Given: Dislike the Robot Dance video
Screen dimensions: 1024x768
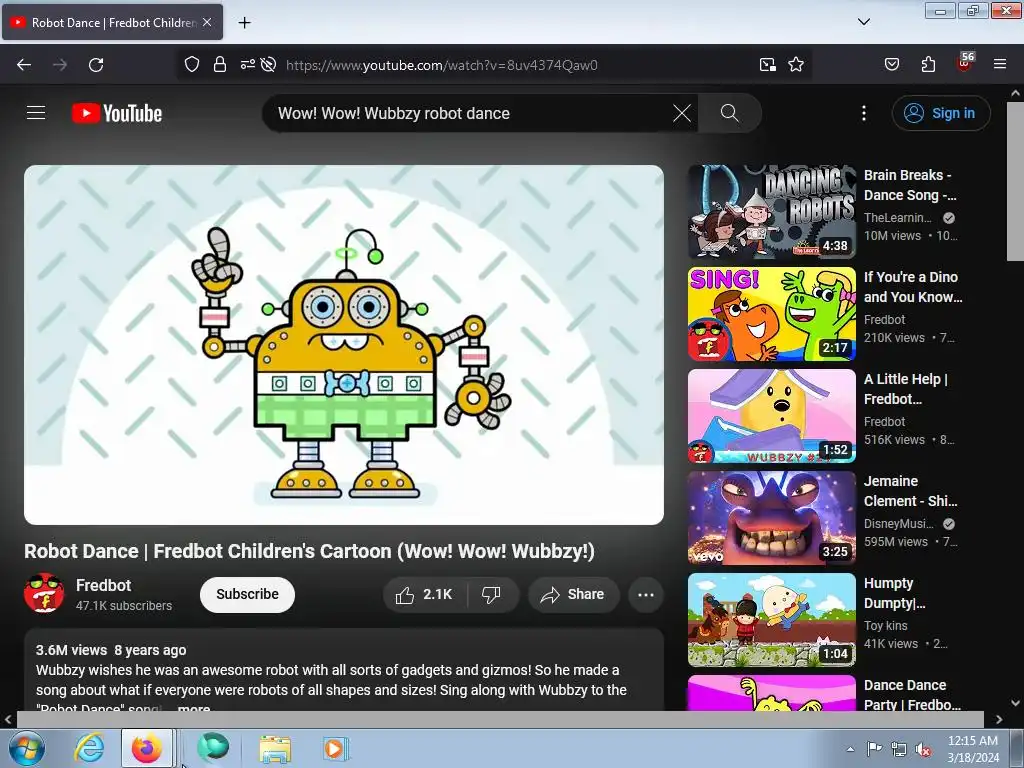Looking at the screenshot, I should [x=492, y=594].
